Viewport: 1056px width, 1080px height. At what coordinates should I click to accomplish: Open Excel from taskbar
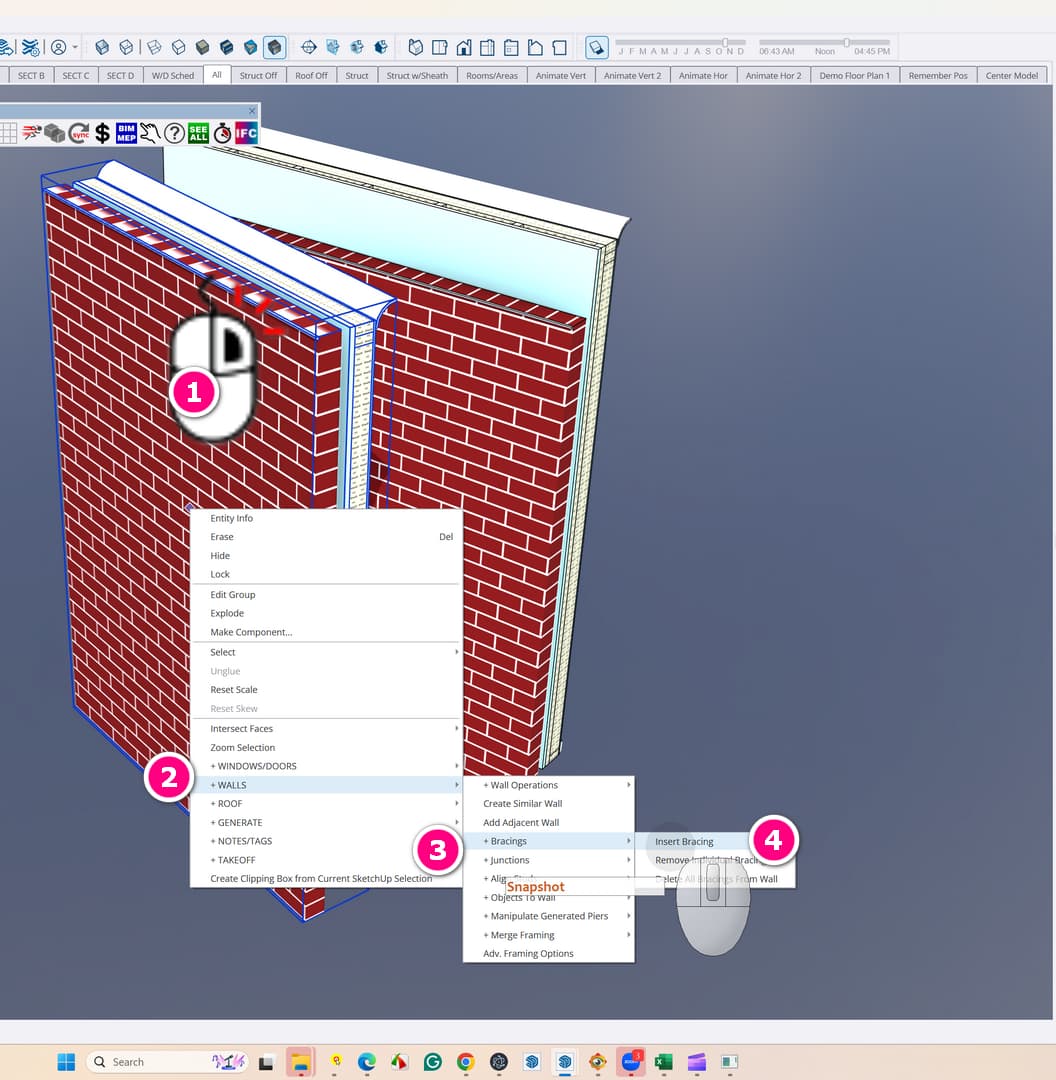pyautogui.click(x=663, y=1061)
